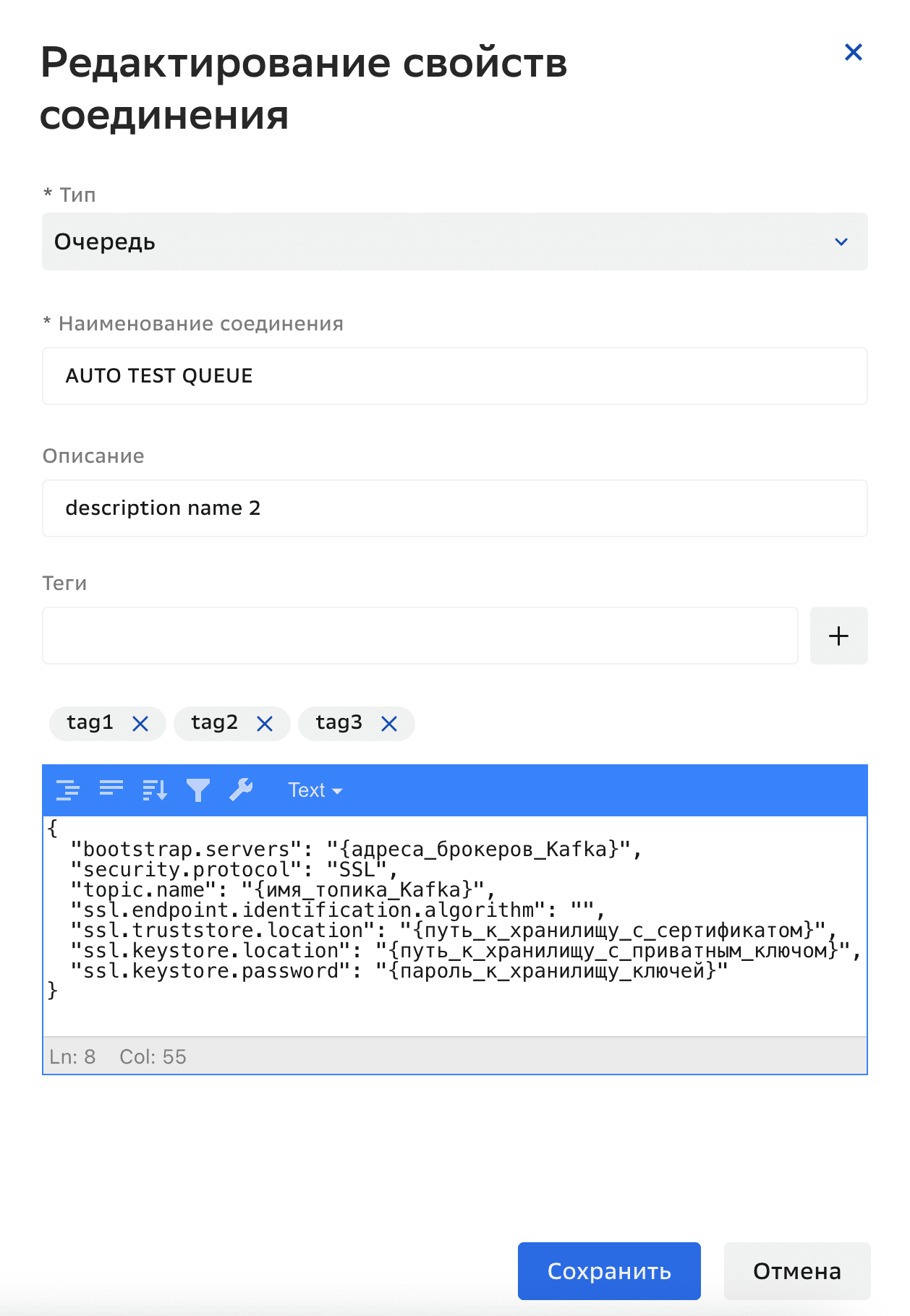The height and width of the screenshot is (1316, 910).
Task: Click the bootstrap.servers line in JSON editor
Action: coord(354,849)
